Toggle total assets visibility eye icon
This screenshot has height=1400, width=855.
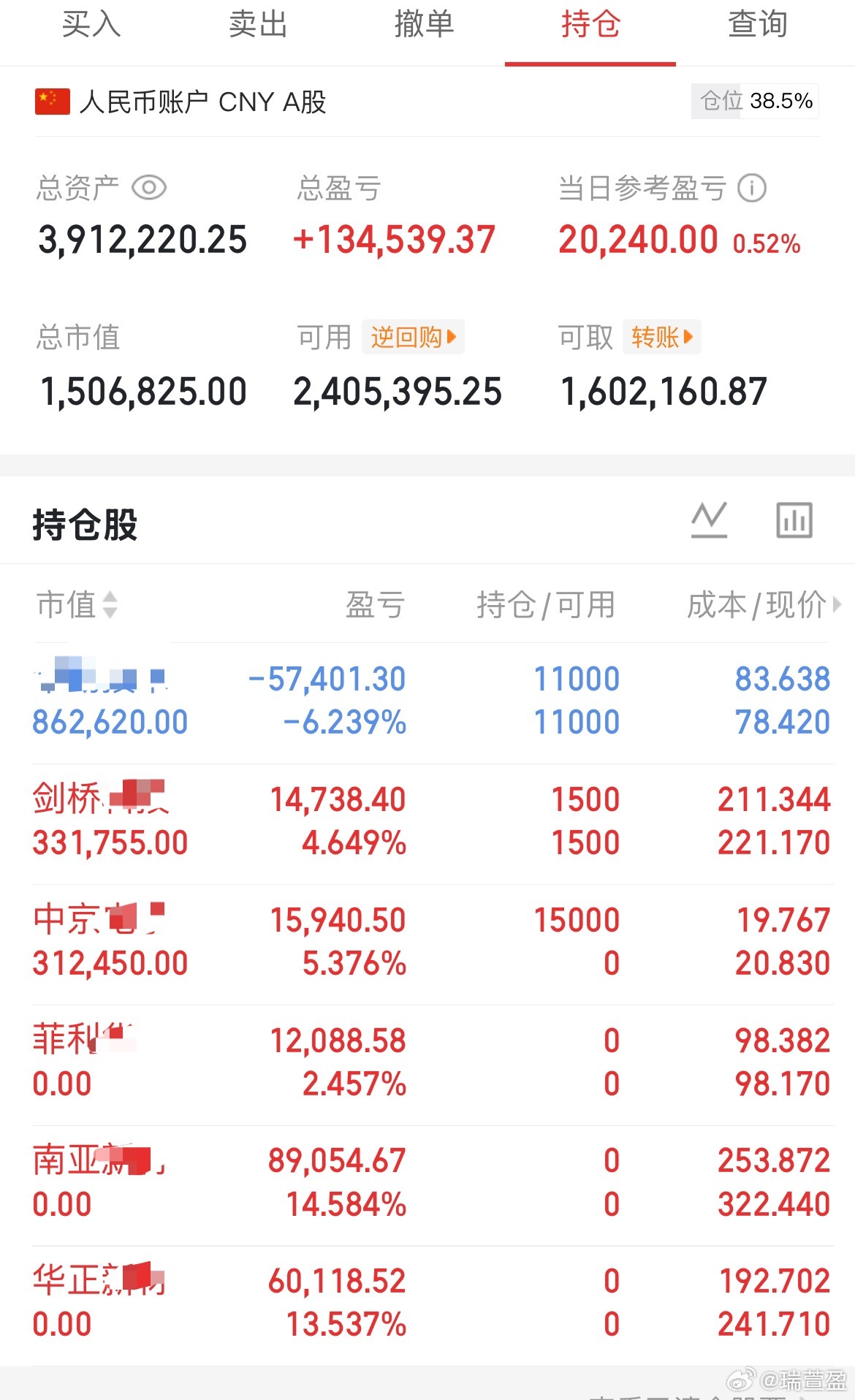tap(149, 188)
